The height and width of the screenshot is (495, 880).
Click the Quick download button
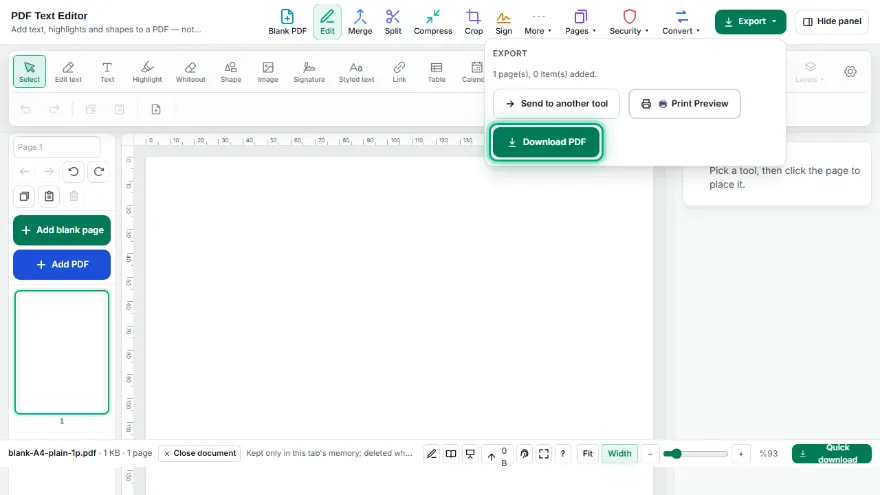(831, 453)
